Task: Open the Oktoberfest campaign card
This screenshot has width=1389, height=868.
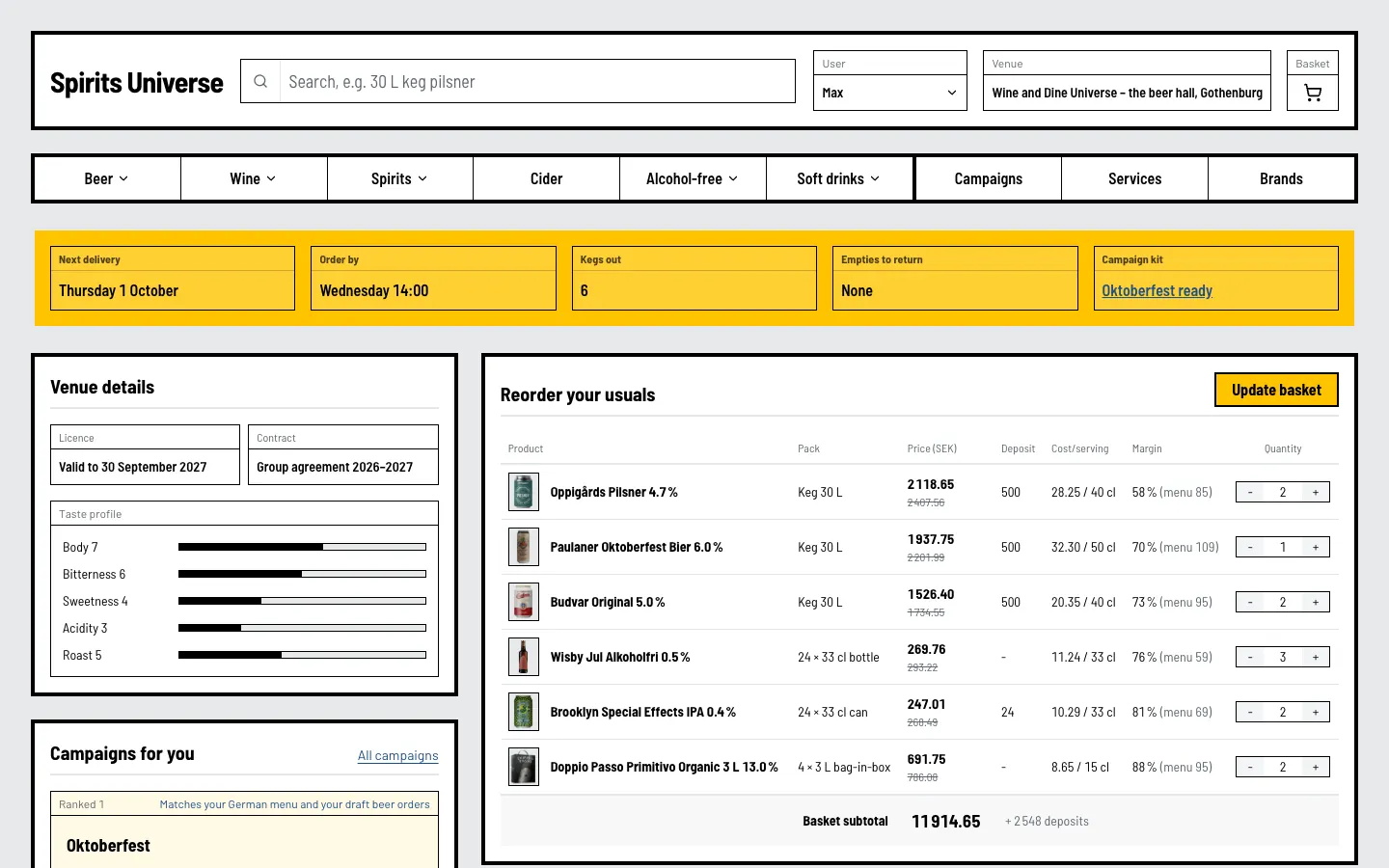Action: click(245, 830)
